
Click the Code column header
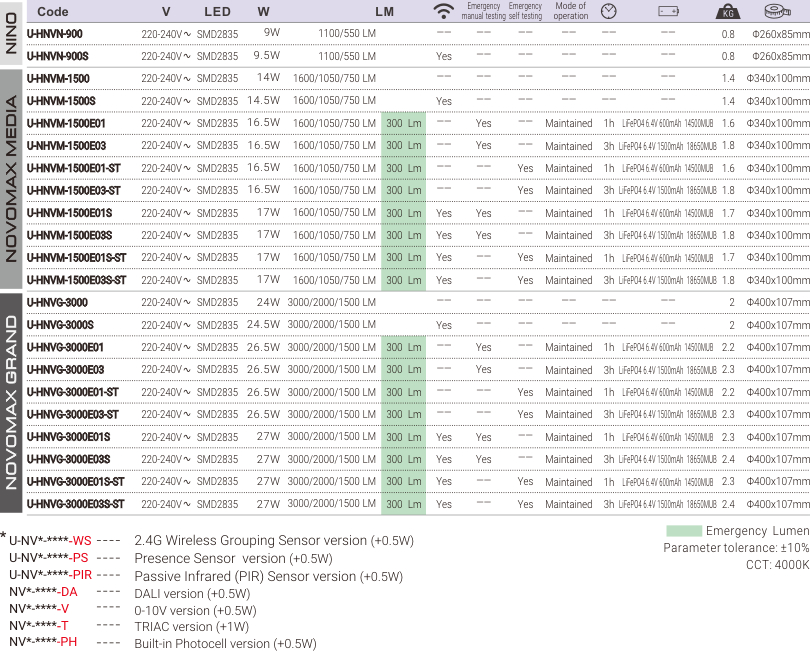(53, 11)
